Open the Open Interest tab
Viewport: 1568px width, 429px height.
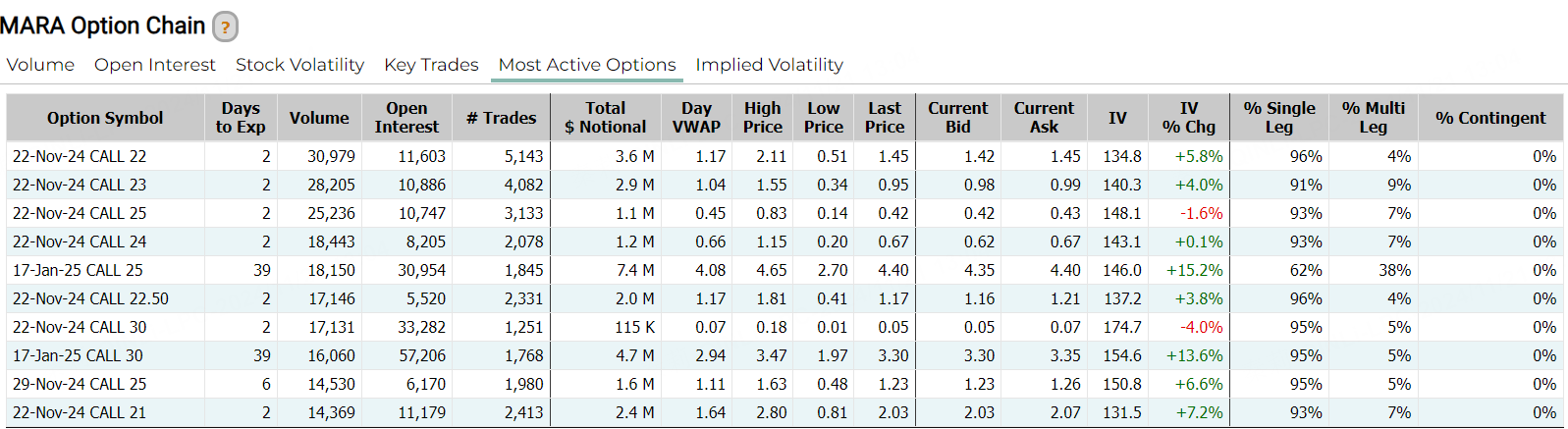coord(154,65)
